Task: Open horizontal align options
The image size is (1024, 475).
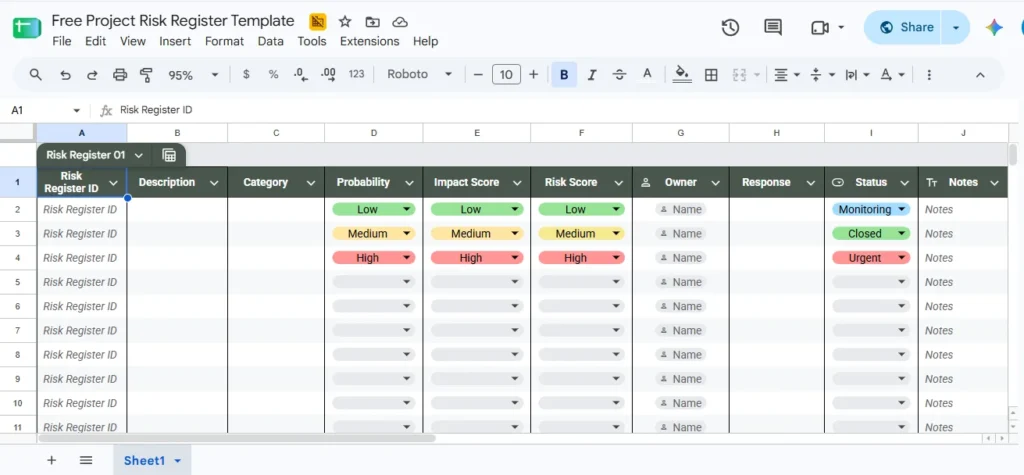Action: click(787, 74)
